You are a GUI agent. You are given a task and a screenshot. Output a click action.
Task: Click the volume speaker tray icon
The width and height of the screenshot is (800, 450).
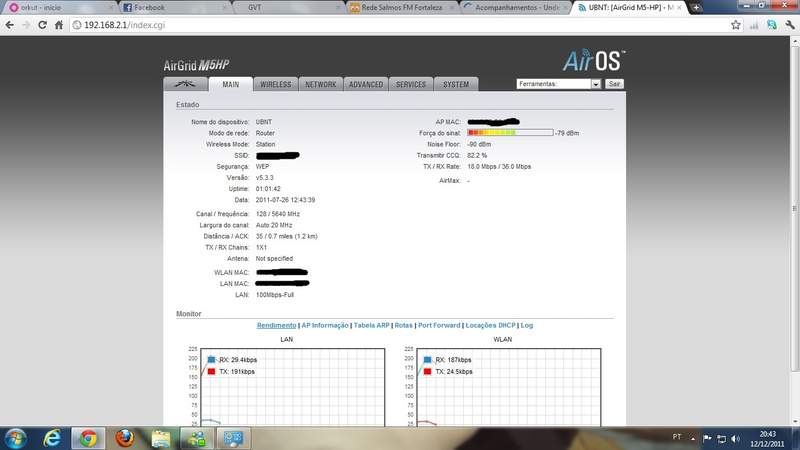point(735,438)
